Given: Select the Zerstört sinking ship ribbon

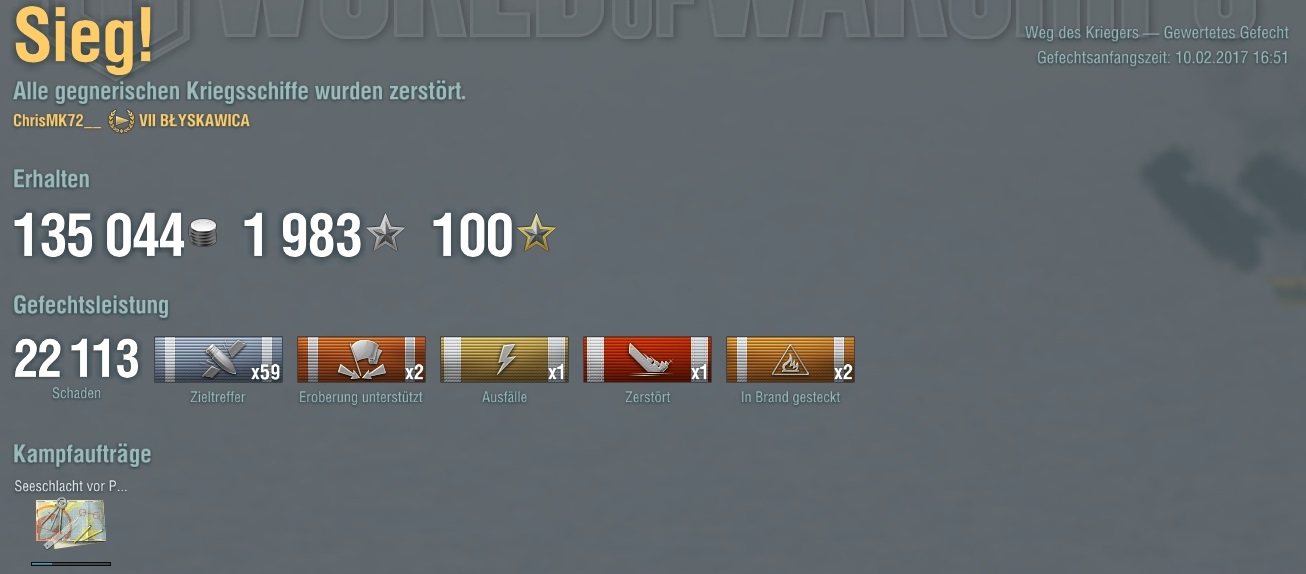Looking at the screenshot, I should coord(647,360).
